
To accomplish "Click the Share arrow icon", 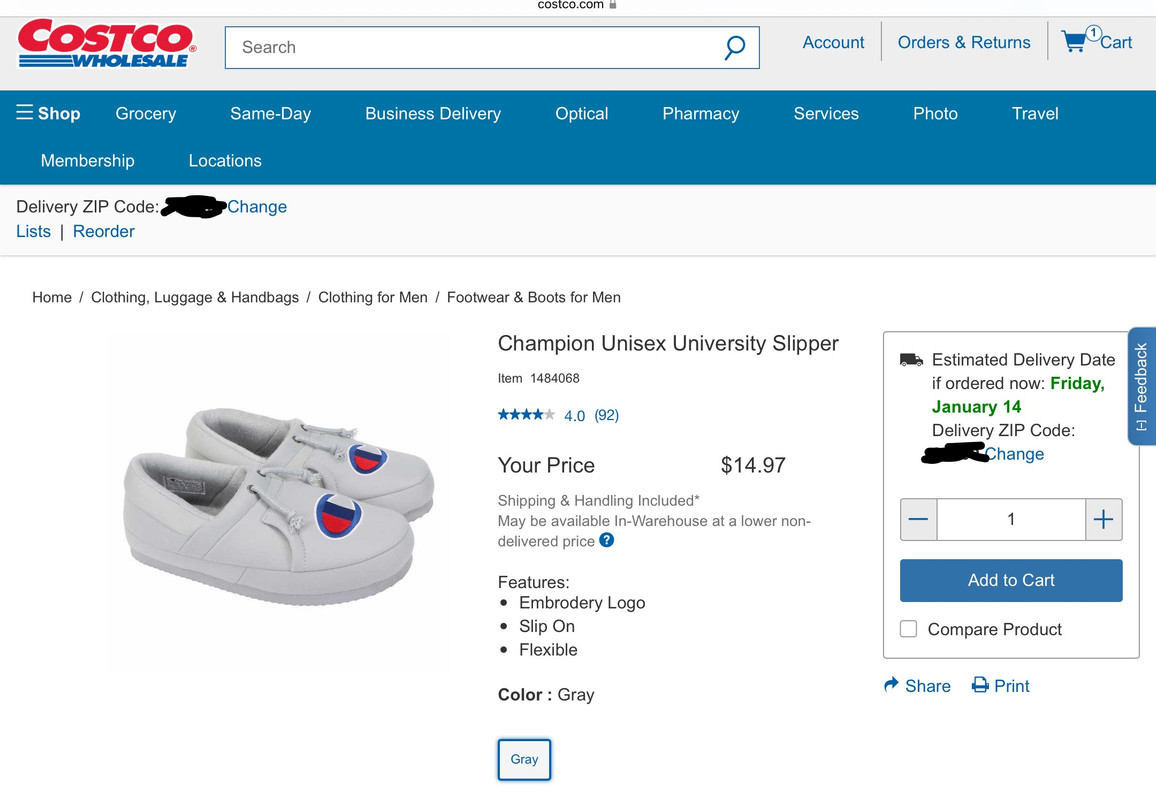I will (x=892, y=685).
